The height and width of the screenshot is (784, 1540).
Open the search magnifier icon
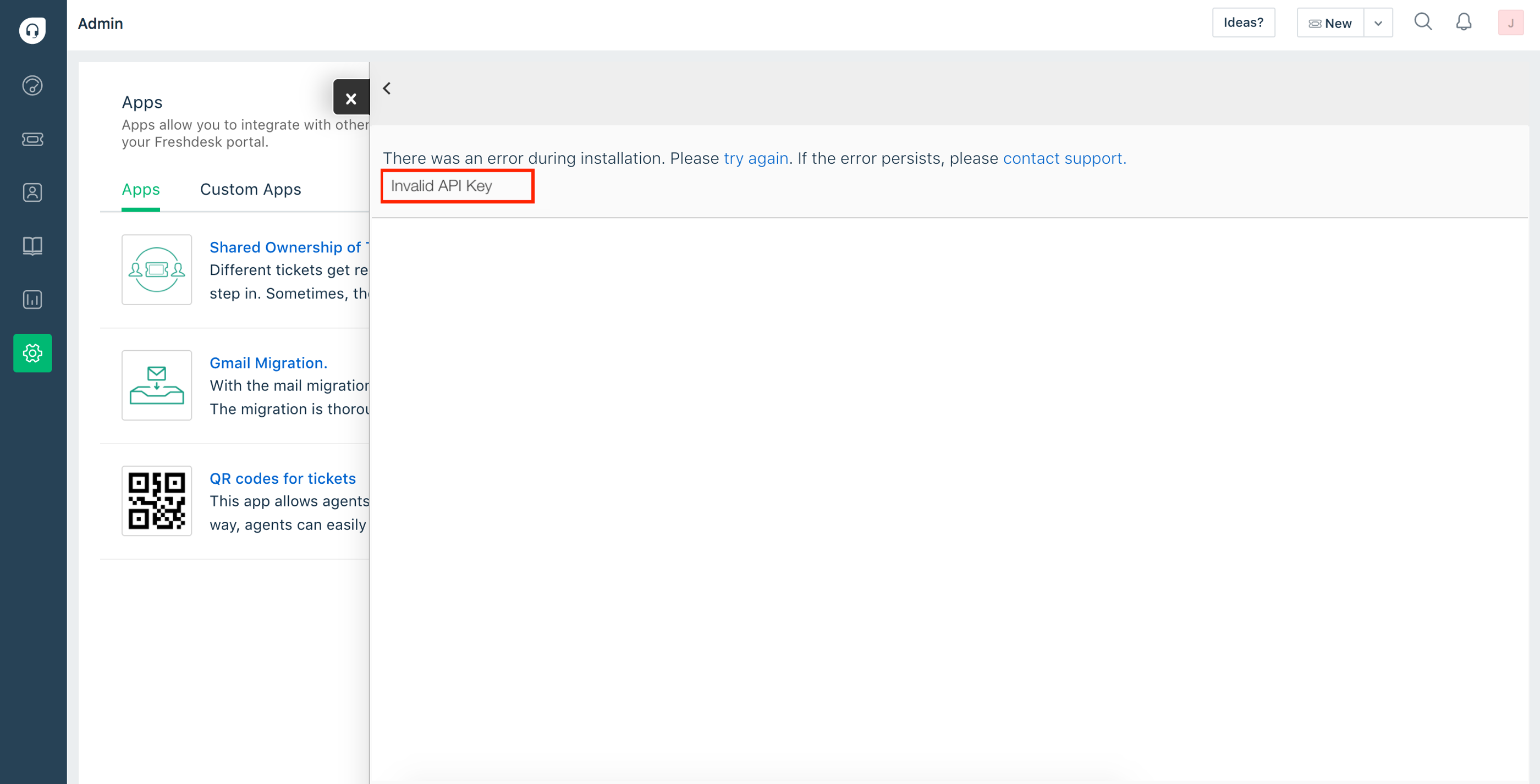coord(1423,23)
